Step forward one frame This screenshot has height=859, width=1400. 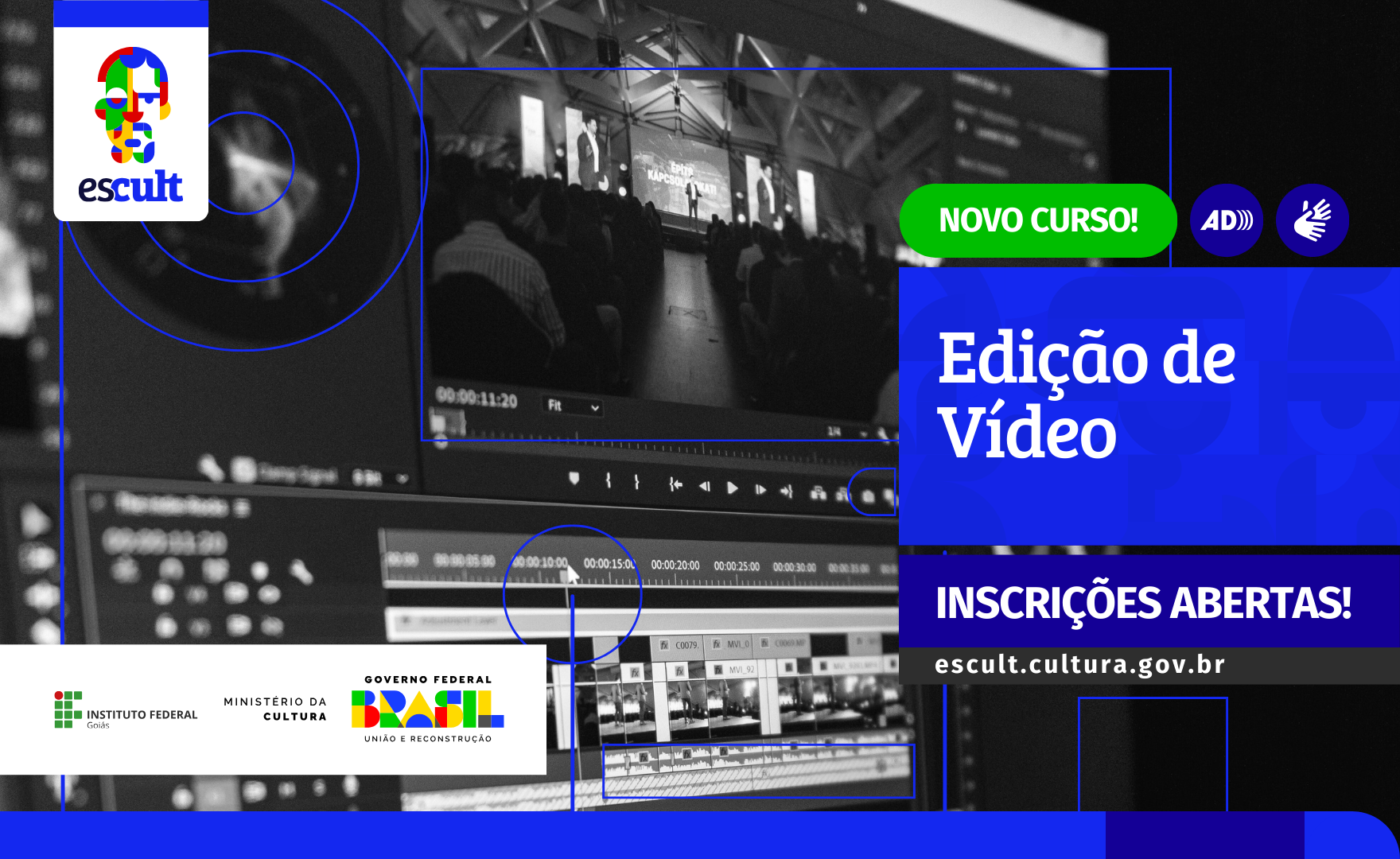(x=760, y=489)
